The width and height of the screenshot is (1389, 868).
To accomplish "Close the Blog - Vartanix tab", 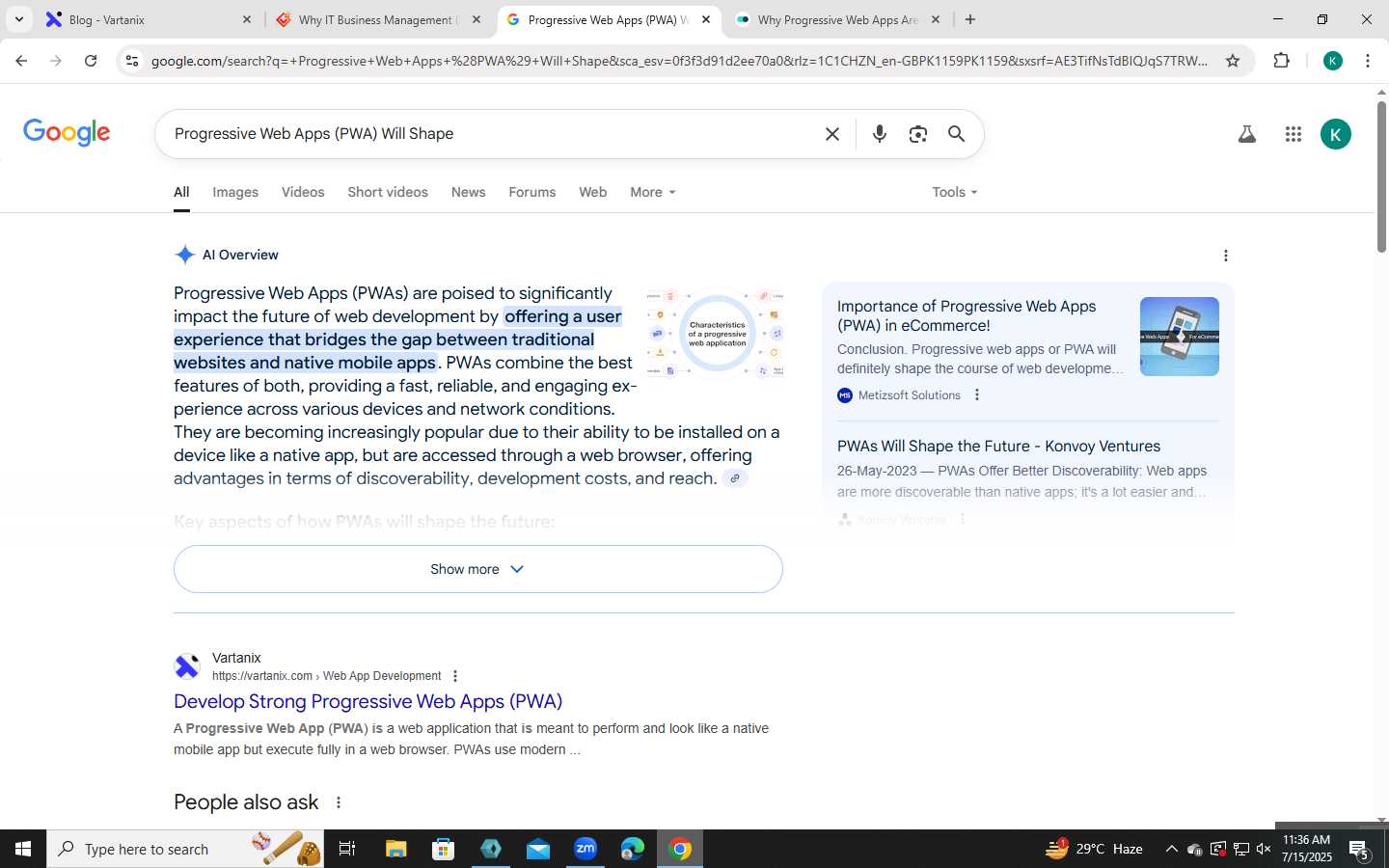I will coord(246,19).
